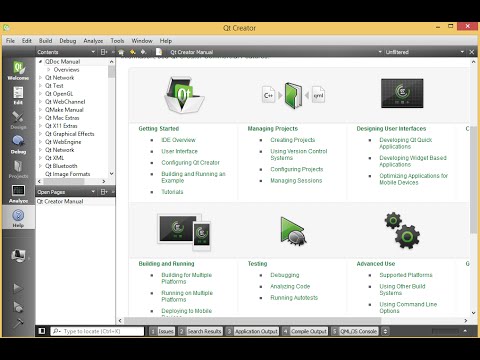The height and width of the screenshot is (360, 480).
Task: Switch to Debug mode
Action: point(18,145)
